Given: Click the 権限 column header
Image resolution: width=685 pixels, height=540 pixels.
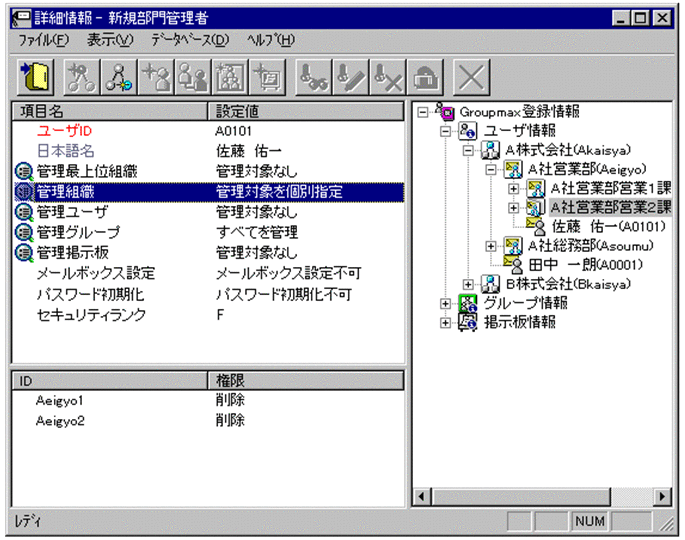Looking at the screenshot, I should point(306,381).
